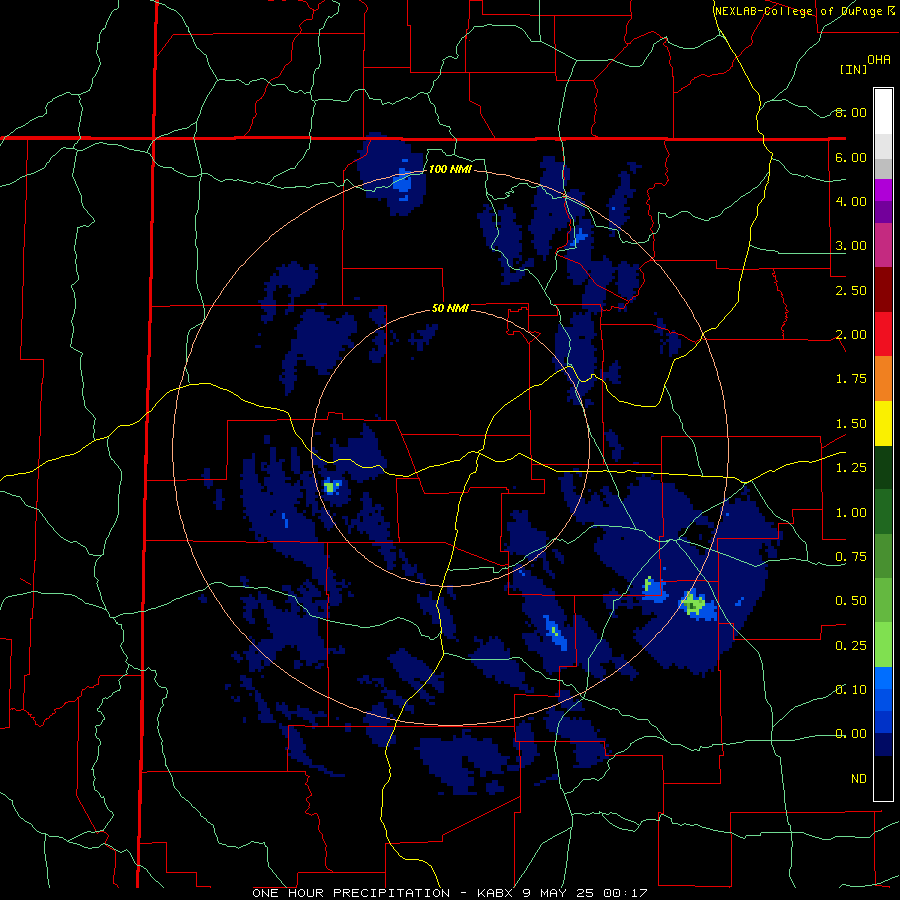Click the bright magenta 4.00 legend block

click(x=883, y=190)
